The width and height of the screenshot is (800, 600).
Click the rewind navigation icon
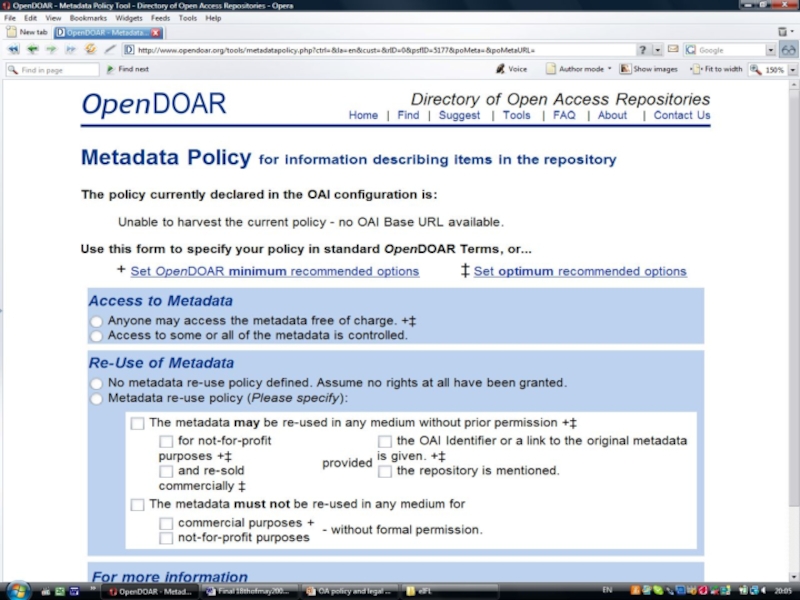pyautogui.click(x=13, y=49)
